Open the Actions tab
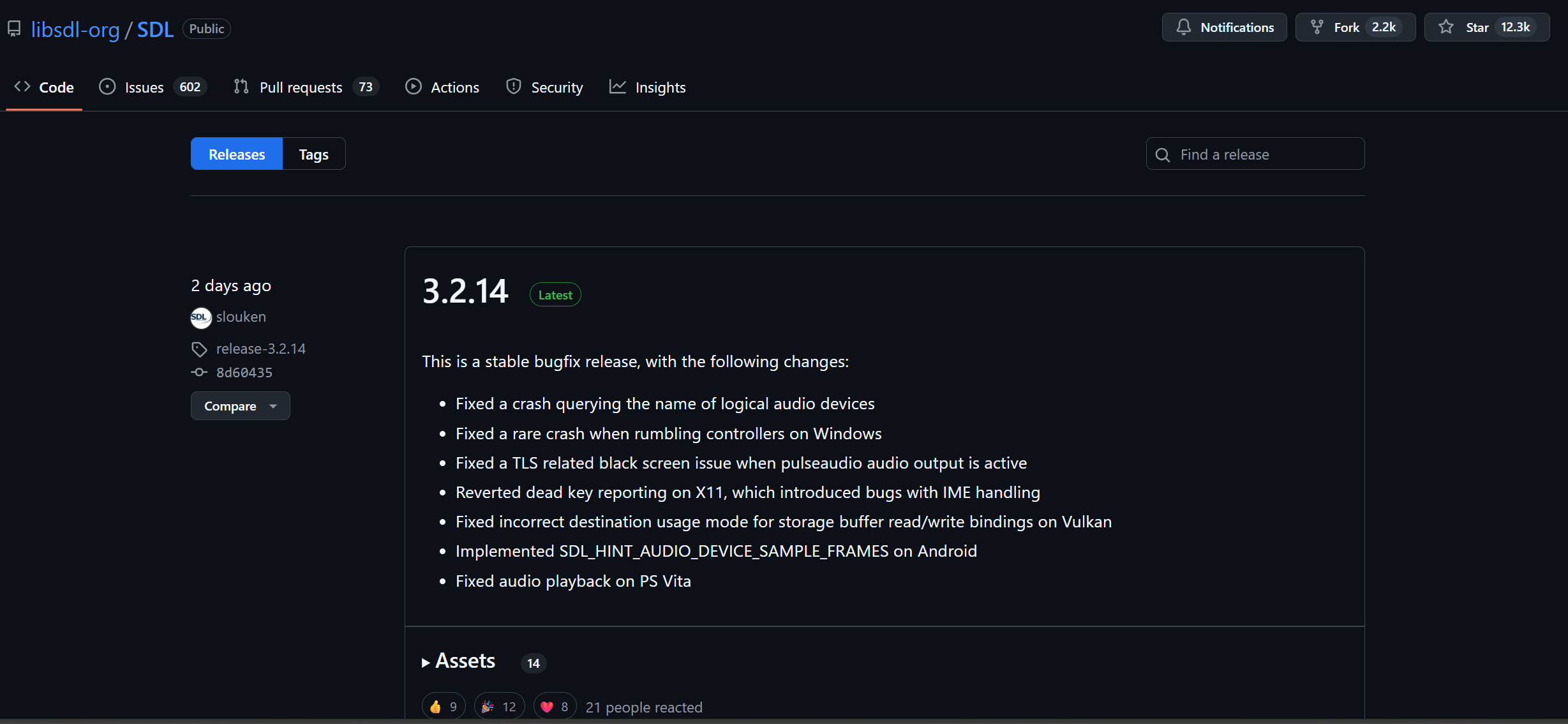 tap(442, 87)
